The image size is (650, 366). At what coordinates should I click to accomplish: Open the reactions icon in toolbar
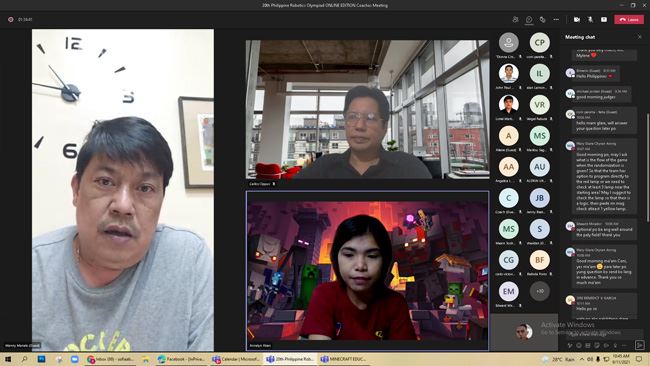543,19
